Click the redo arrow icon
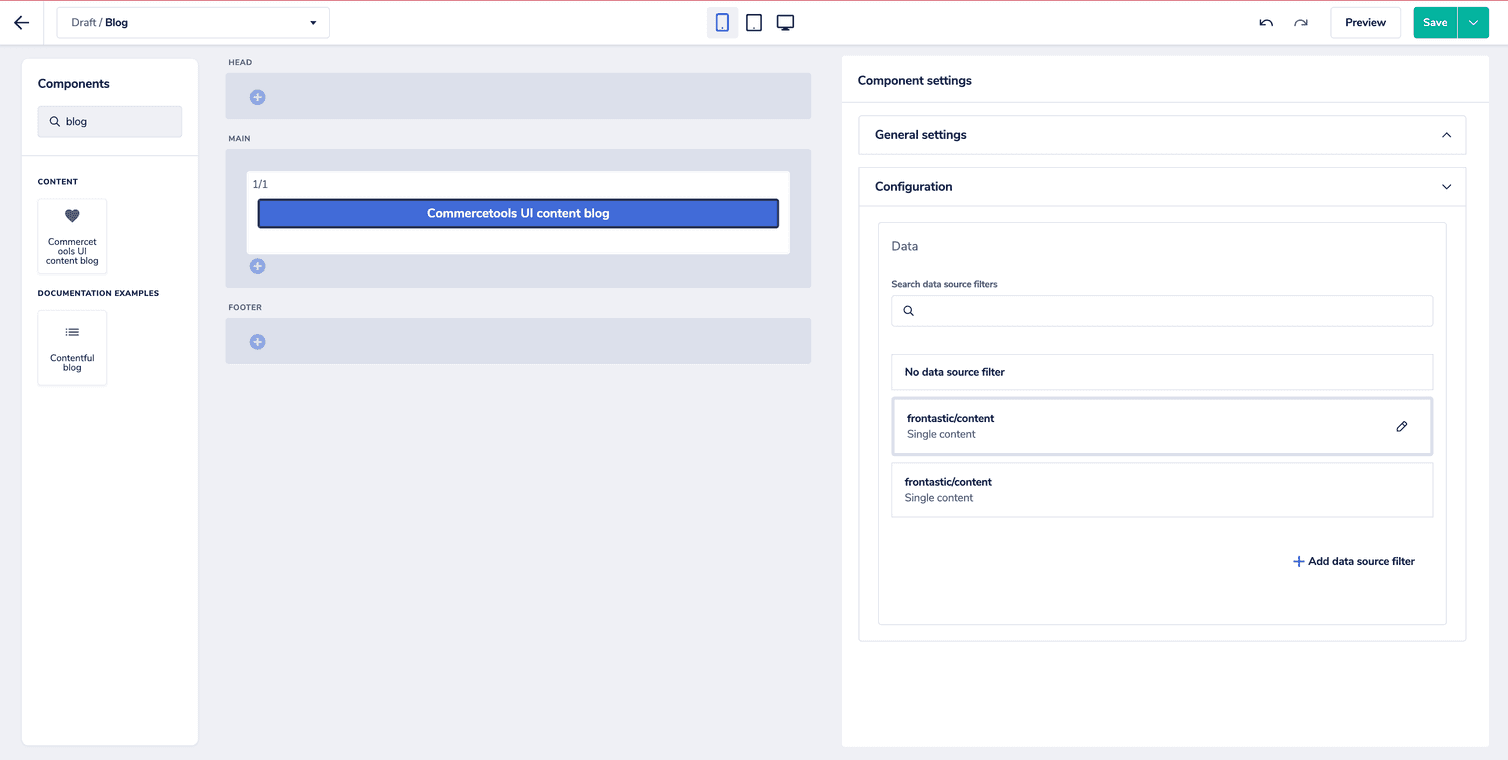1508x760 pixels. click(x=1301, y=22)
